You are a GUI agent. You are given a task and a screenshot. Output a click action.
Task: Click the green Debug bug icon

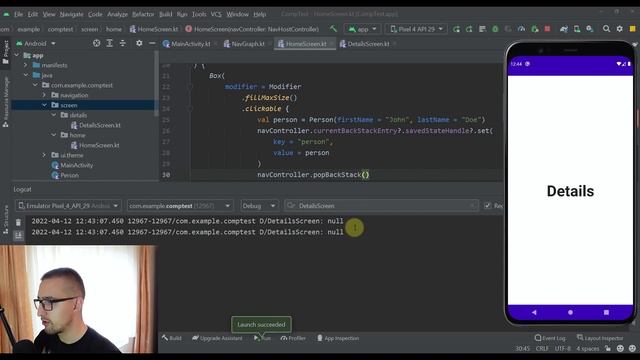click(495, 29)
